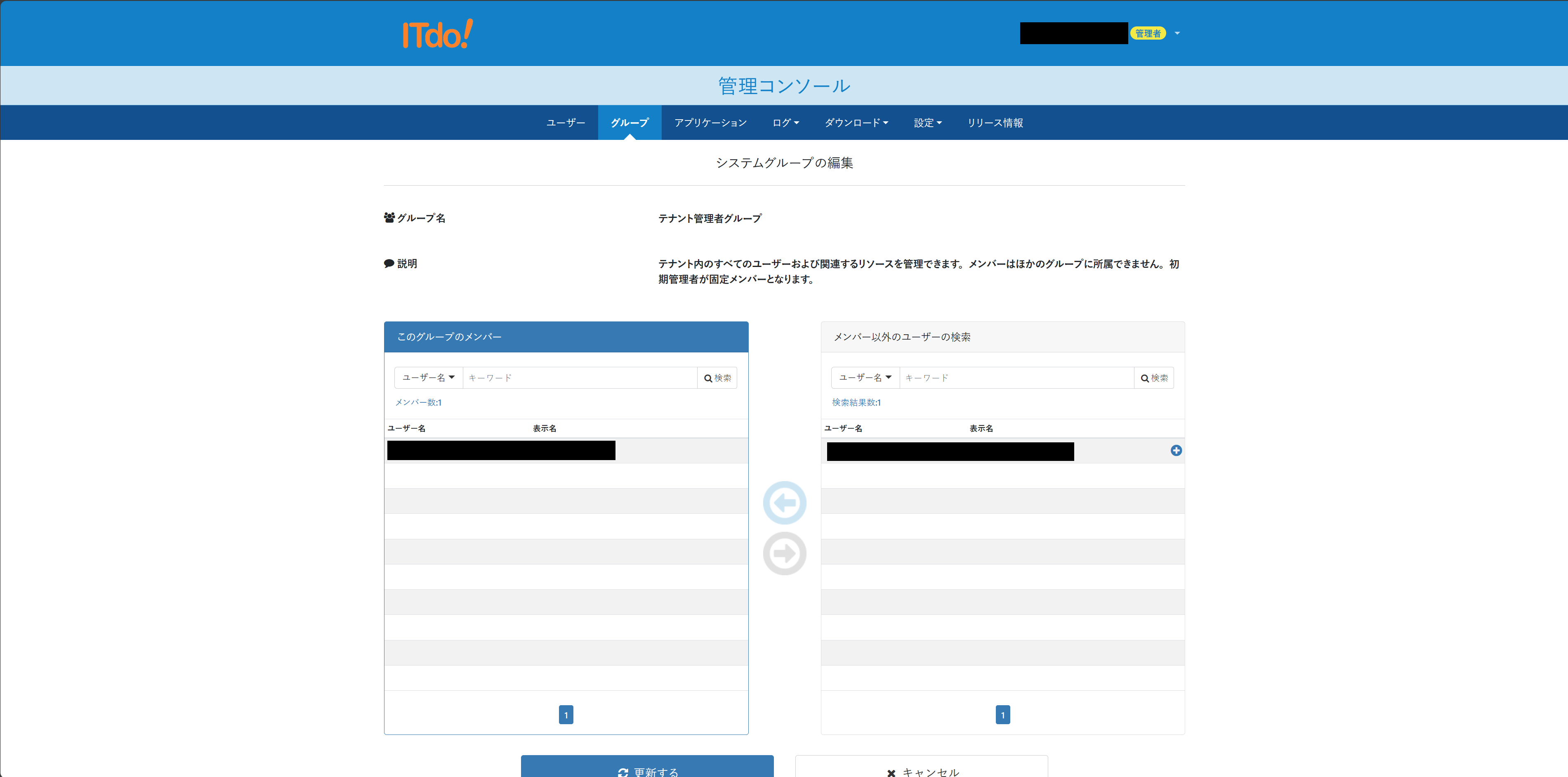
Task: Expand the ダウンロード menu
Action: click(856, 123)
